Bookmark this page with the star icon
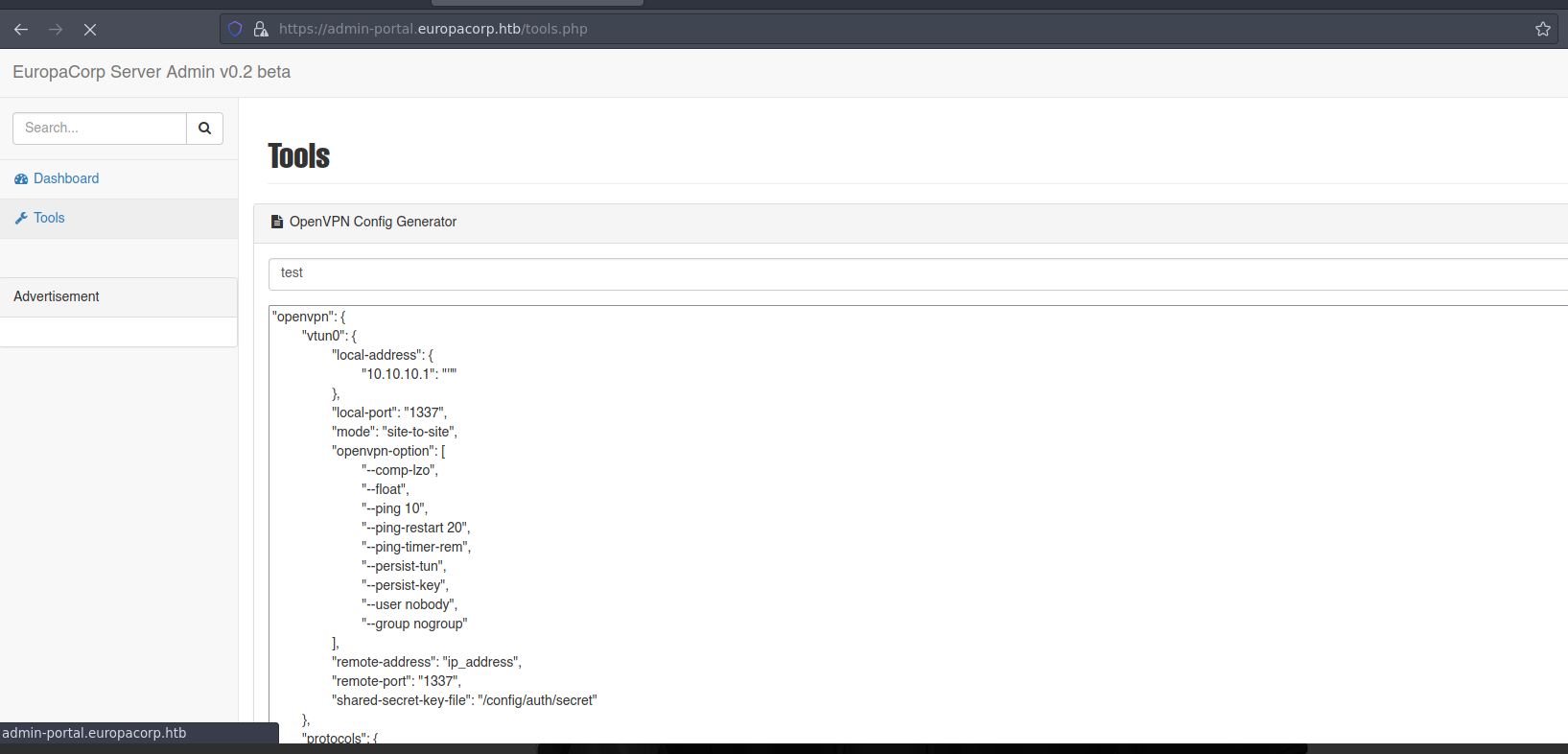Screen dimensions: 1568x754 pos(1542,29)
